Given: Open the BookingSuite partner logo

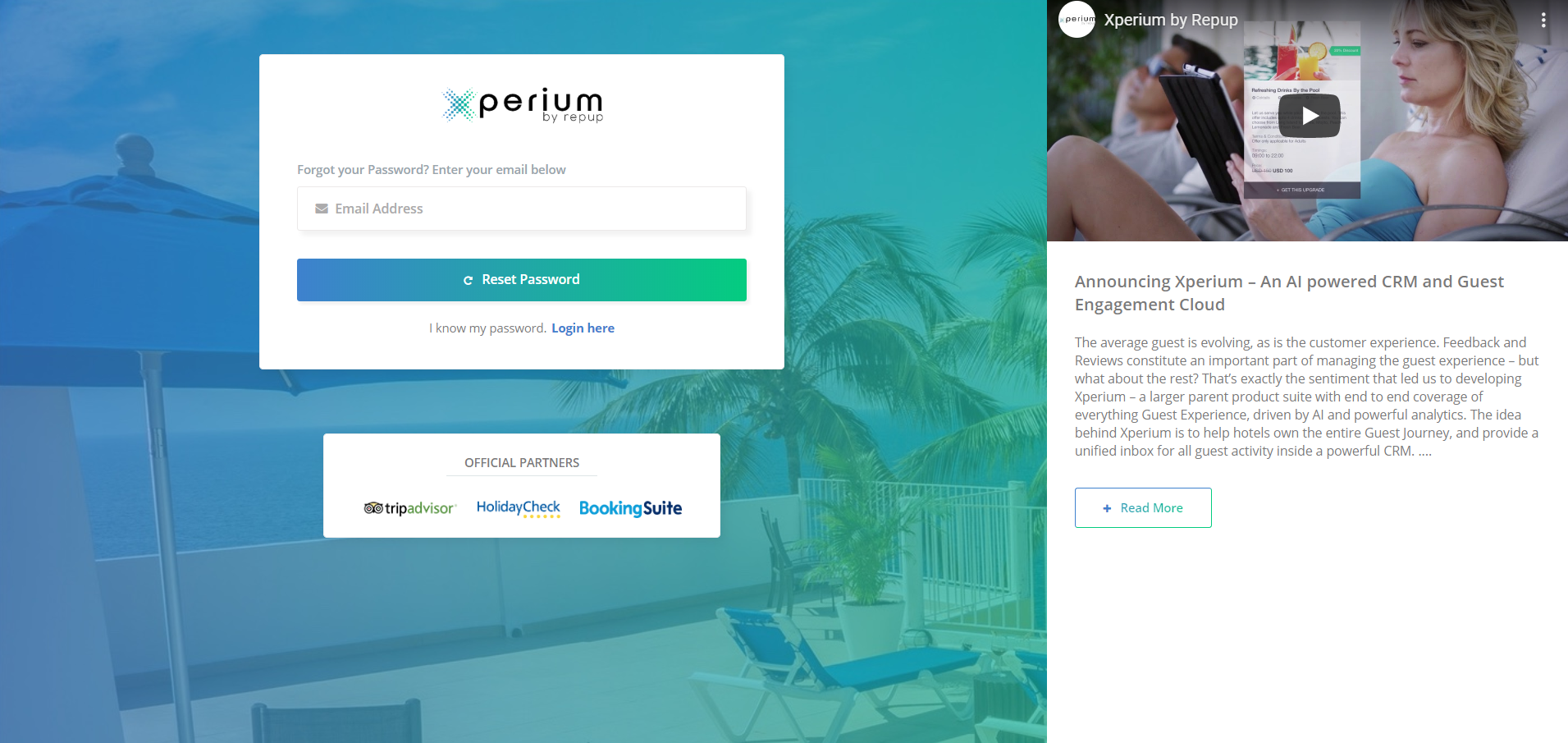Looking at the screenshot, I should [630, 508].
